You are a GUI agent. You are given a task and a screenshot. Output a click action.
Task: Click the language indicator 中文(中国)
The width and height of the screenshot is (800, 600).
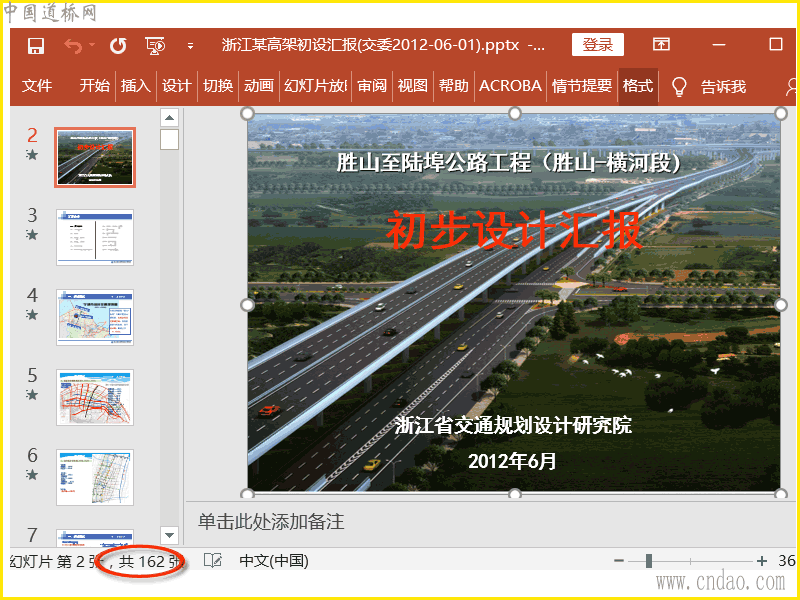[x=274, y=561]
